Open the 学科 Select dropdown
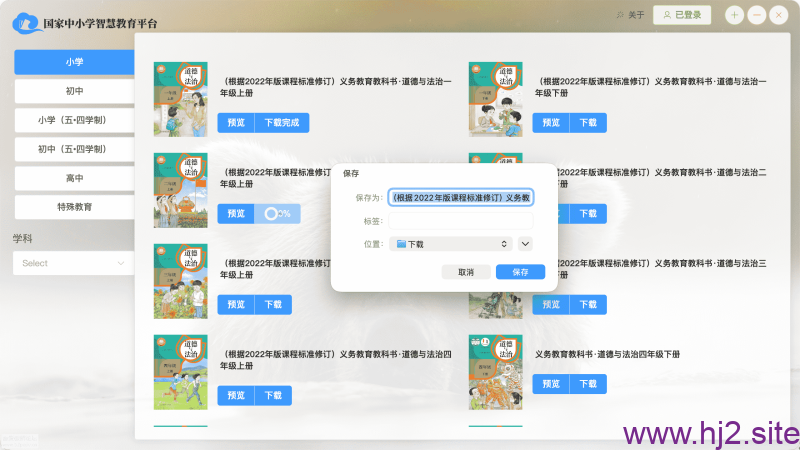 coord(73,263)
